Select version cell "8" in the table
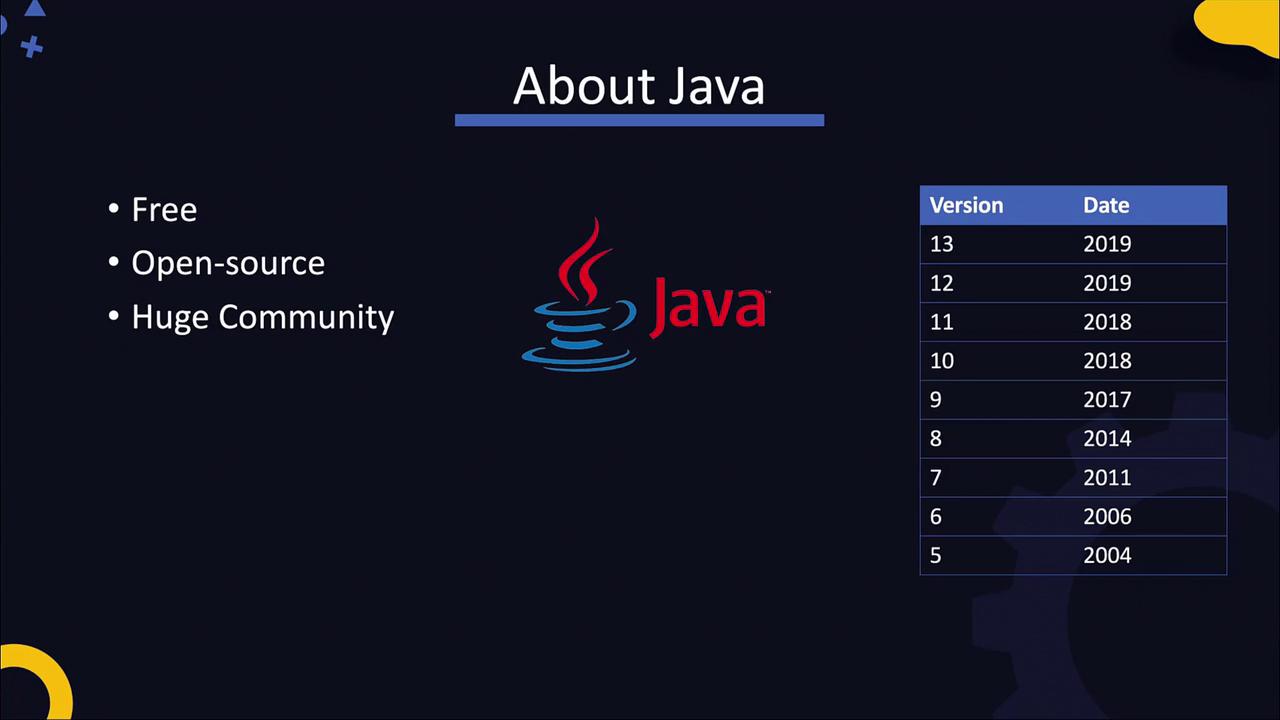 point(936,439)
